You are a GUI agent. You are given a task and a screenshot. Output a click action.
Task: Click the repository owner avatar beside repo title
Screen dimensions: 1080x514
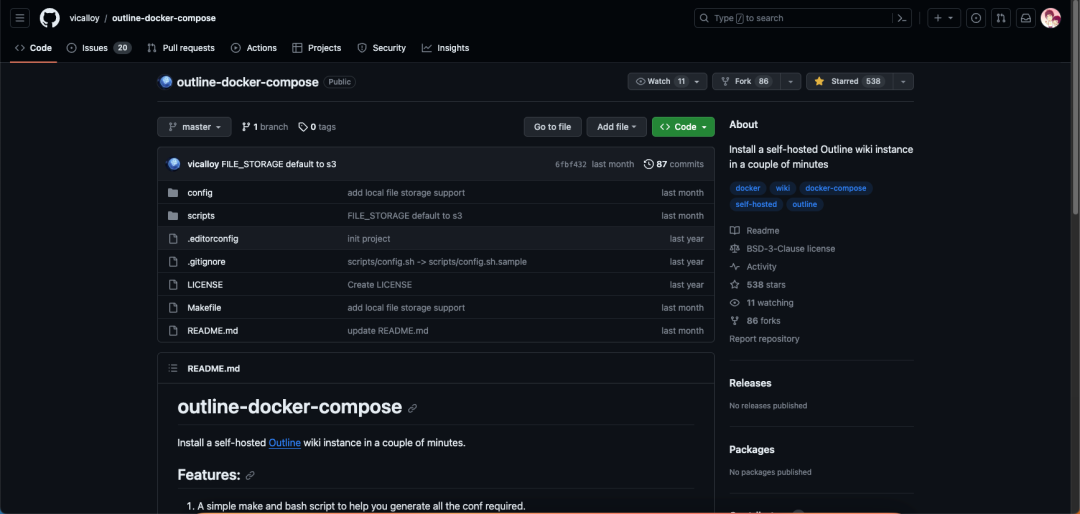point(165,82)
